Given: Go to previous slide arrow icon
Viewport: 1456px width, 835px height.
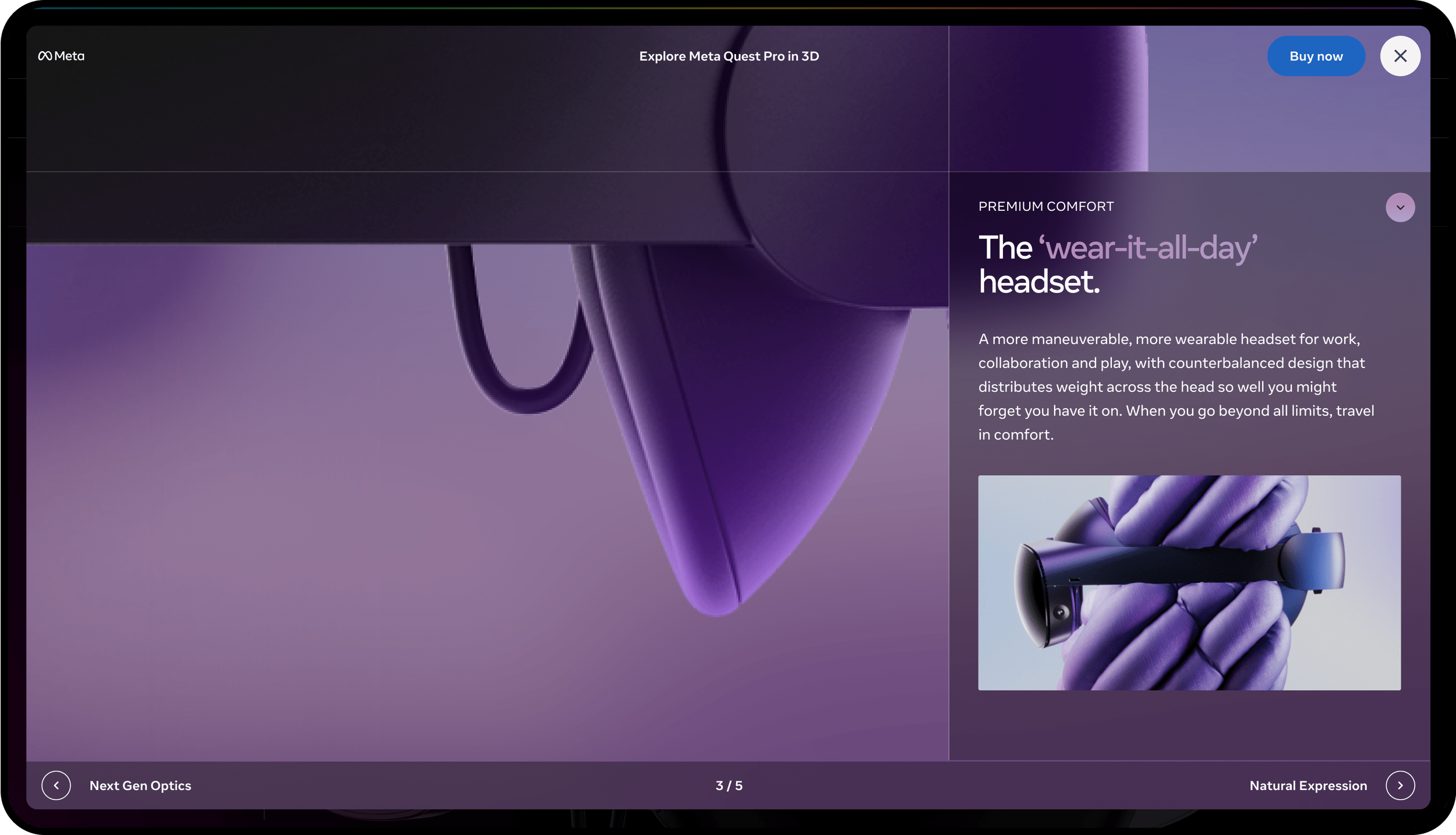Looking at the screenshot, I should (56, 785).
